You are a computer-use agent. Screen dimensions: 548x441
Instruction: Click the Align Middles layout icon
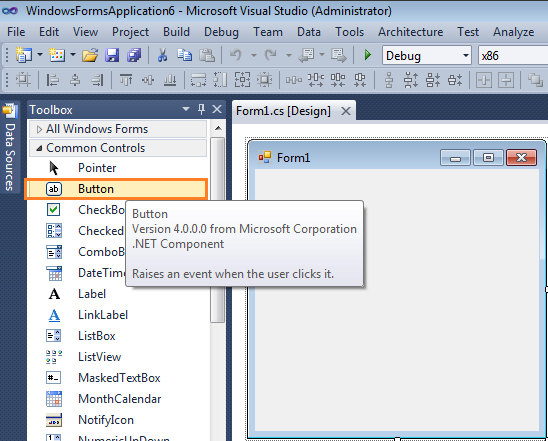click(x=148, y=80)
